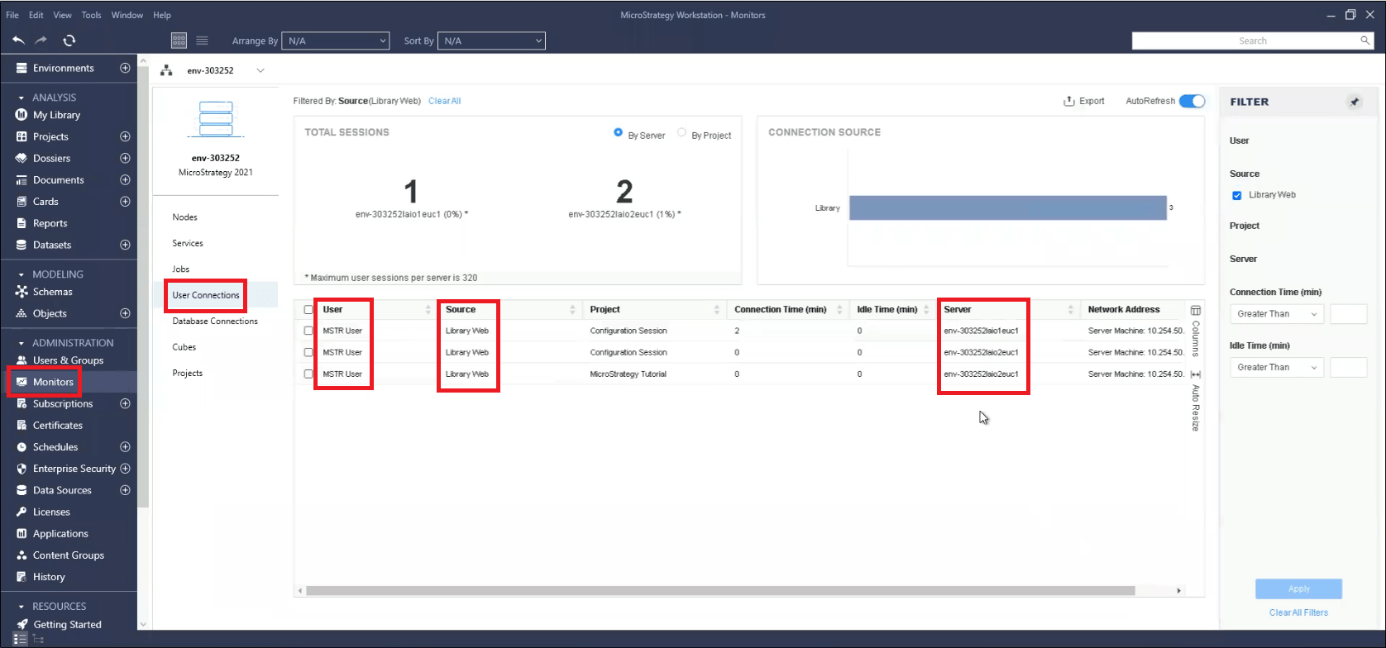Open Idle Time Greater Than dropdown
The image size is (1386, 648).
point(1277,367)
